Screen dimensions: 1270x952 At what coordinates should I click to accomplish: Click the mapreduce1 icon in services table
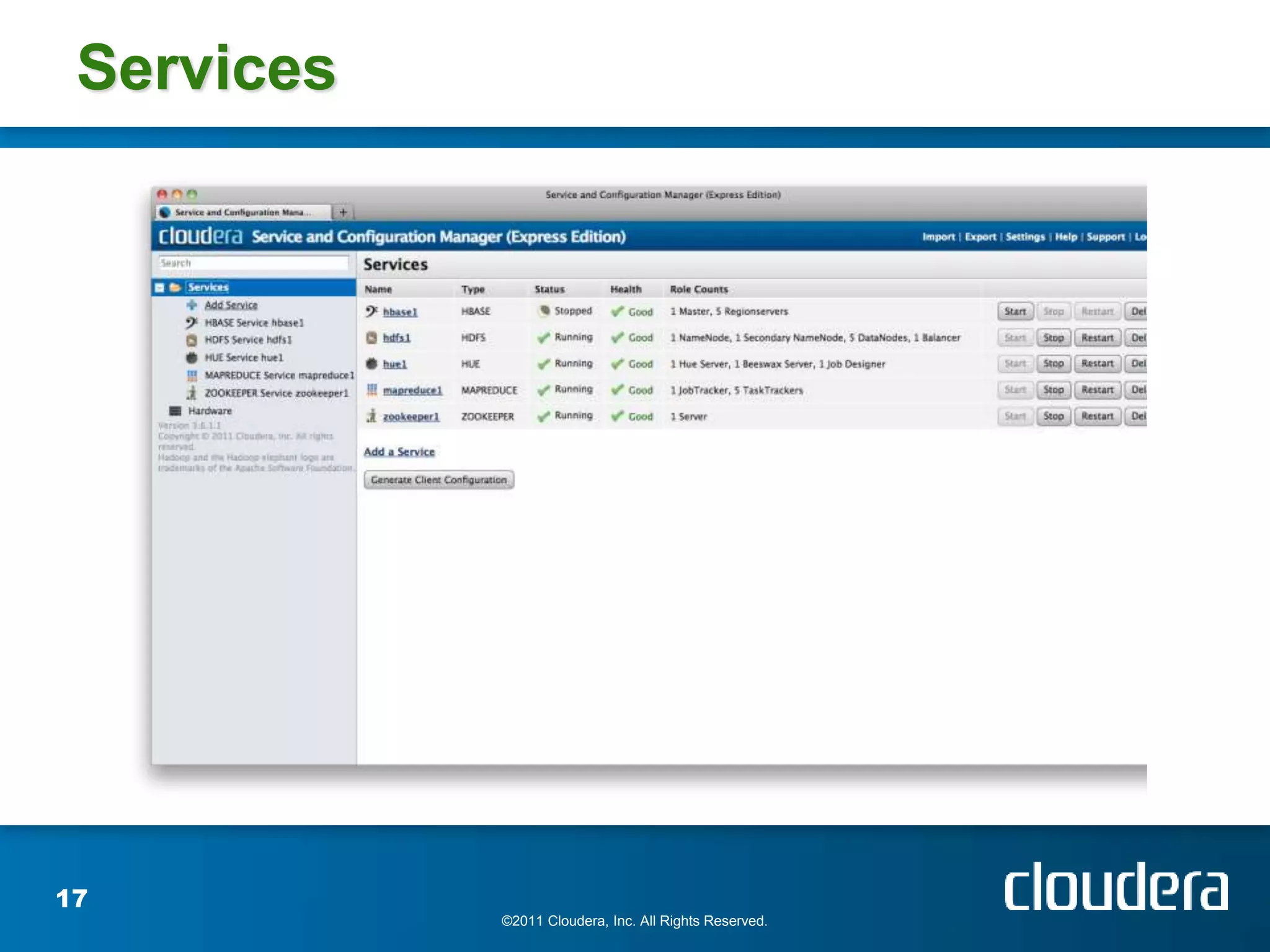[371, 390]
